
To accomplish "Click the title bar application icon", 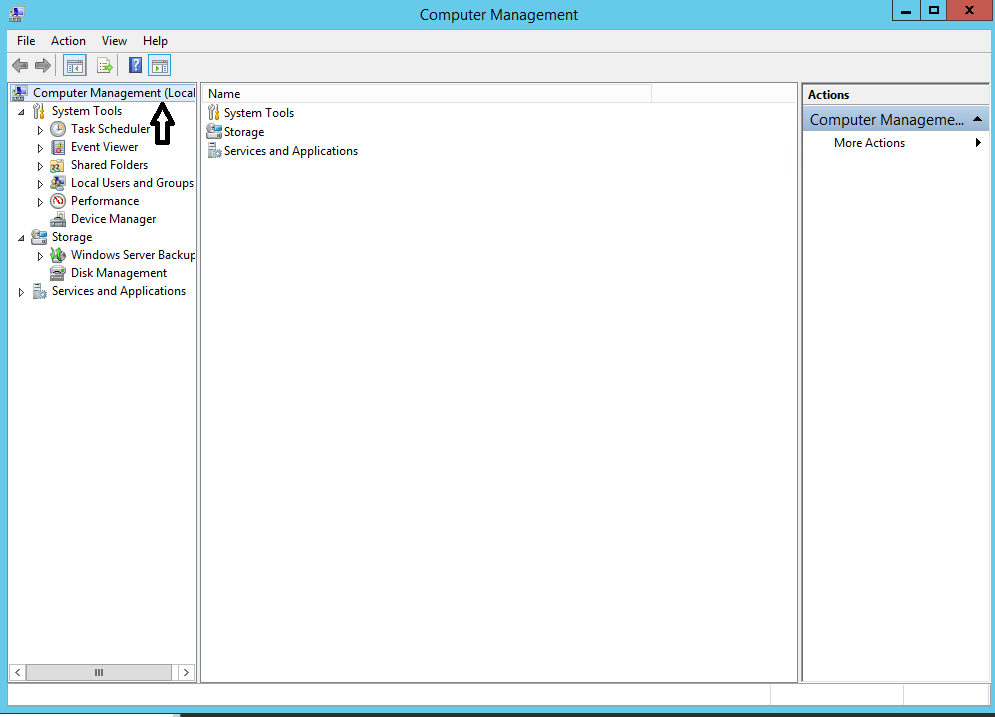I will [16, 14].
